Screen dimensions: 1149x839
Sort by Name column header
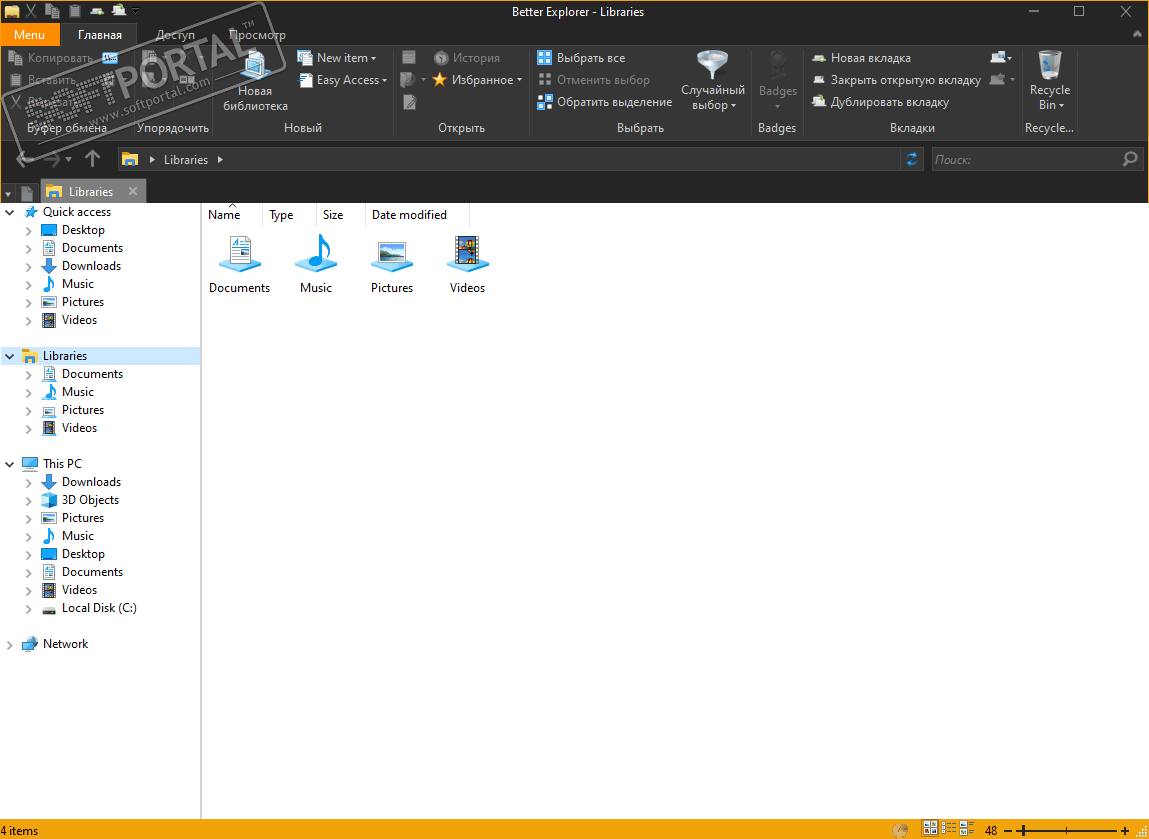coord(224,215)
